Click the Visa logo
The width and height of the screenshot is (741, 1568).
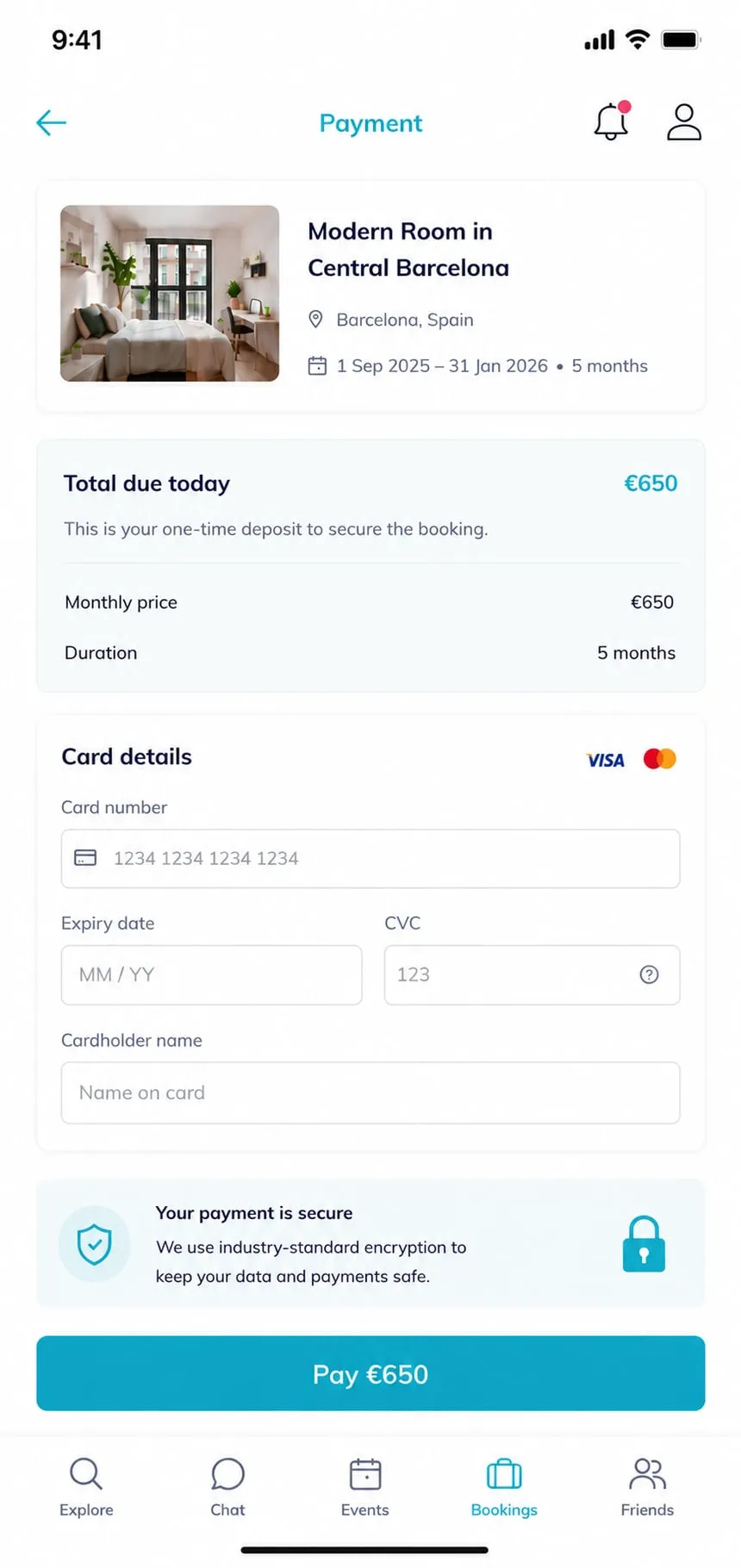(x=605, y=760)
